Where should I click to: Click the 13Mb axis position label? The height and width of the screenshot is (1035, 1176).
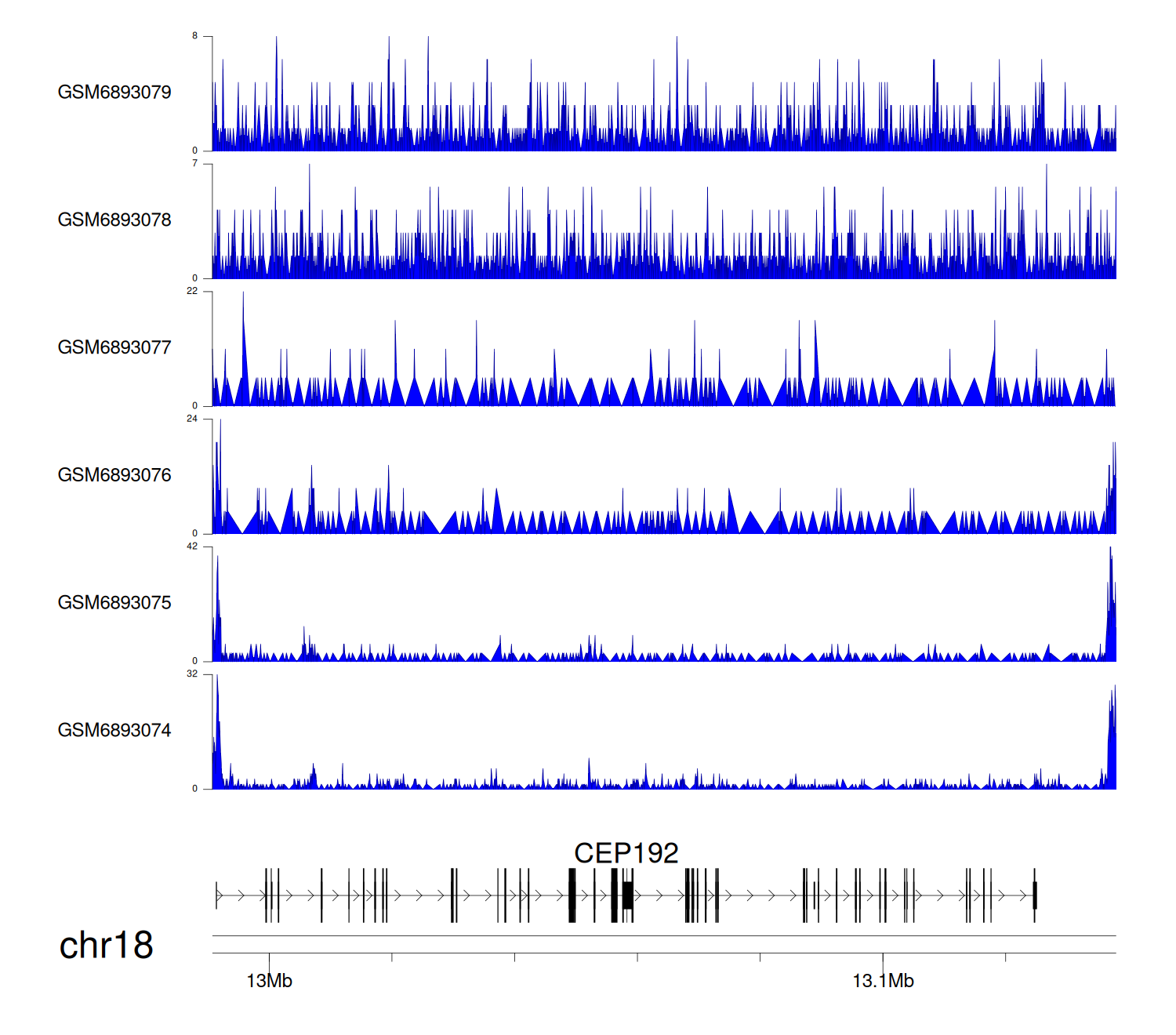[x=269, y=981]
